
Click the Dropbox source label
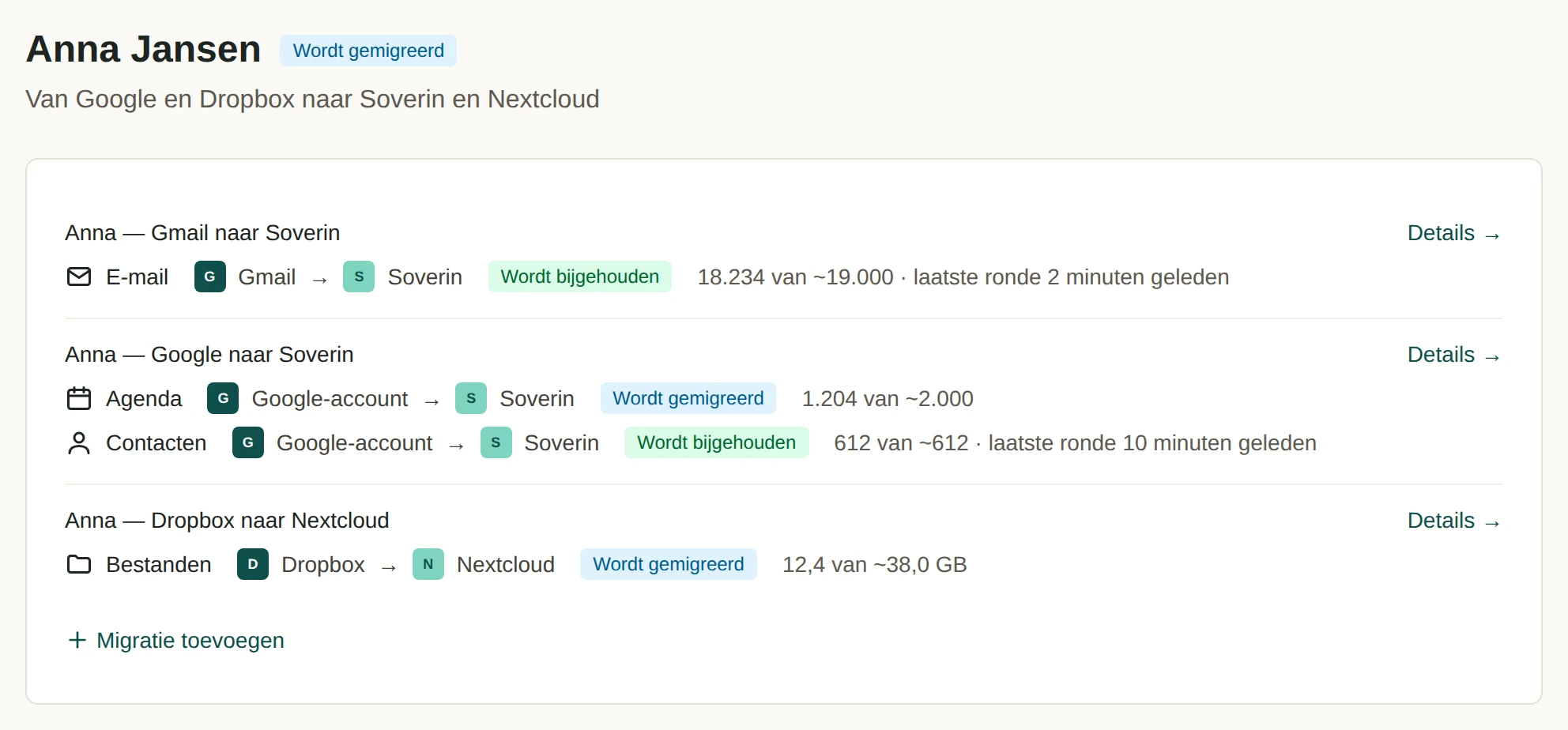323,565
